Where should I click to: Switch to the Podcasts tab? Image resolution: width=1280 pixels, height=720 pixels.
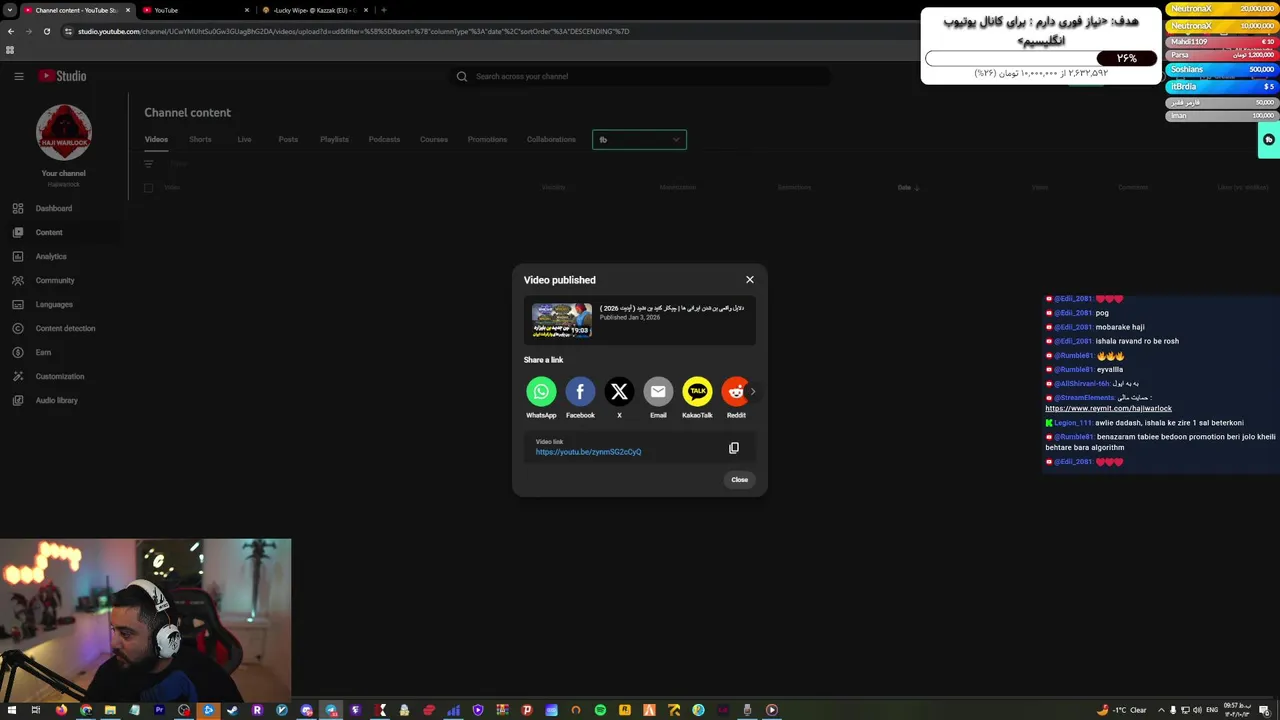coord(384,139)
